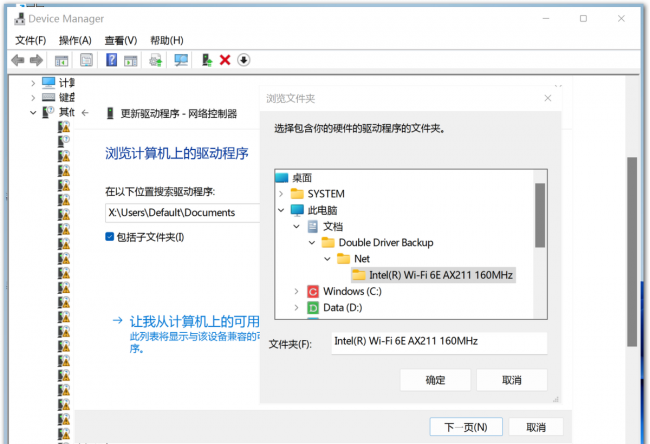Click the This PC monitor icon in tree
This screenshot has height=444, width=650.
pyautogui.click(x=297, y=210)
